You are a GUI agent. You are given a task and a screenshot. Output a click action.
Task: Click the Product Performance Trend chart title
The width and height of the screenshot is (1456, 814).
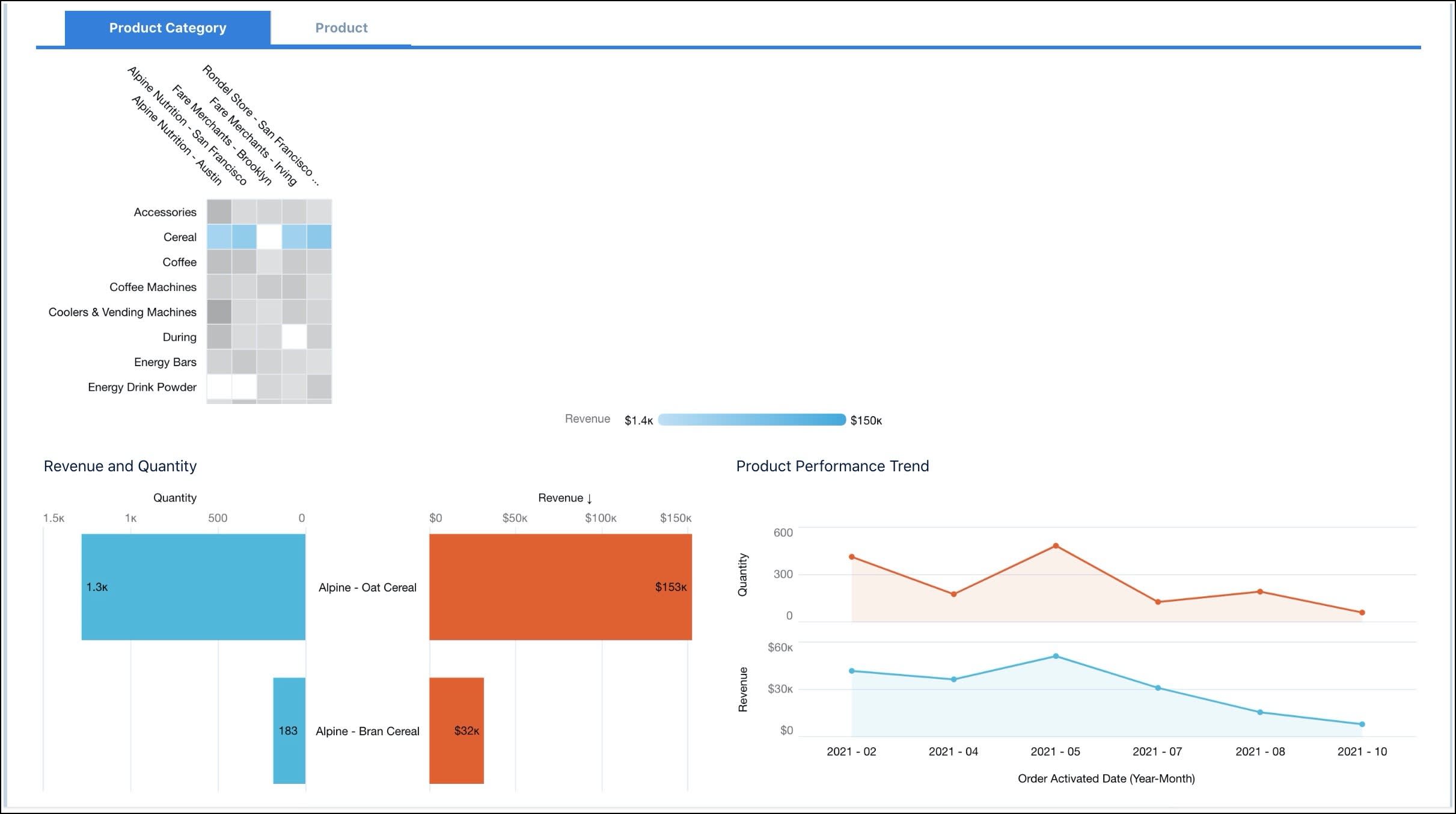tap(833, 466)
